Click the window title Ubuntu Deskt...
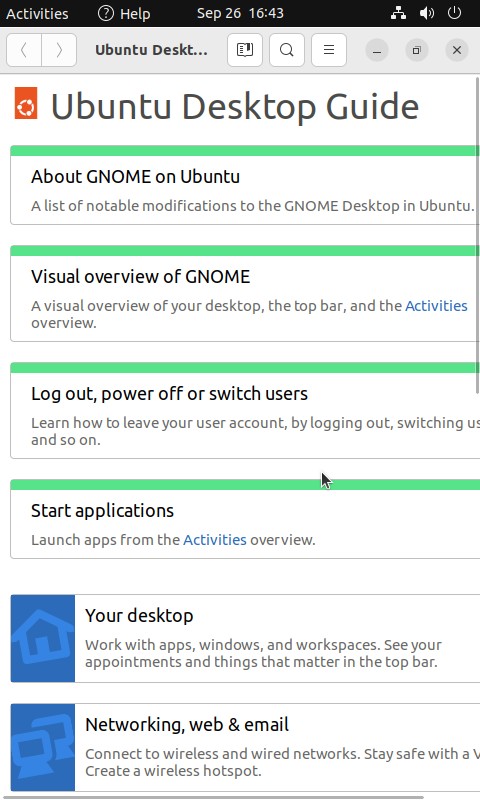Screen dimensions: 480x800 (x=151, y=50)
